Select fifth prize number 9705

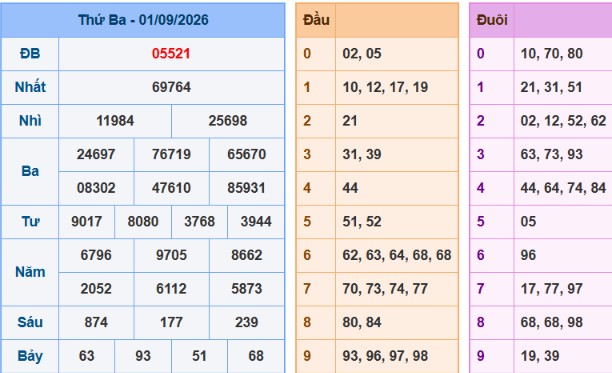[x=171, y=255]
